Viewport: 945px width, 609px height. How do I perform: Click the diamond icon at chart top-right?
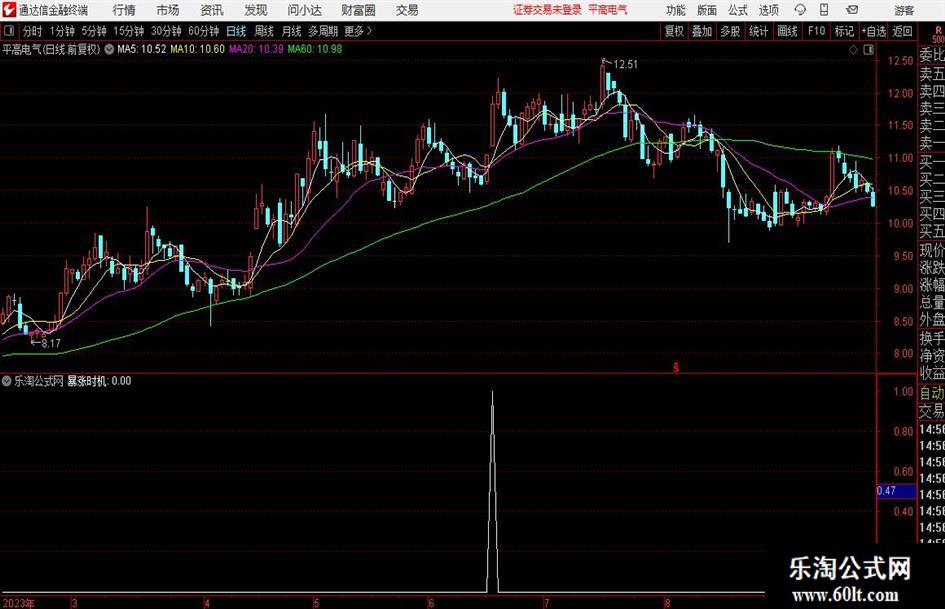click(x=853, y=50)
